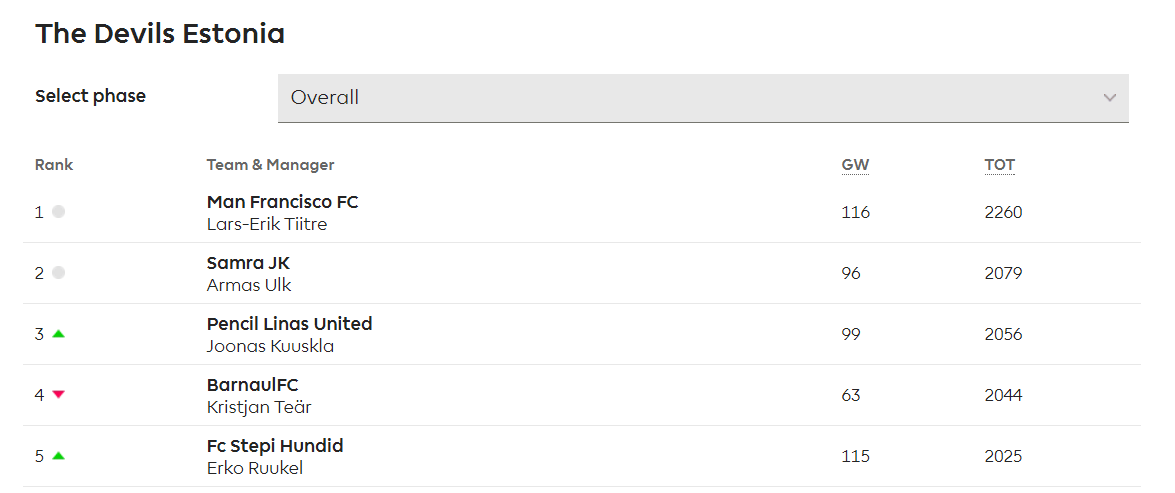The height and width of the screenshot is (493, 1175).
Task: Click green up arrow next to rank 5
Action: 59,456
